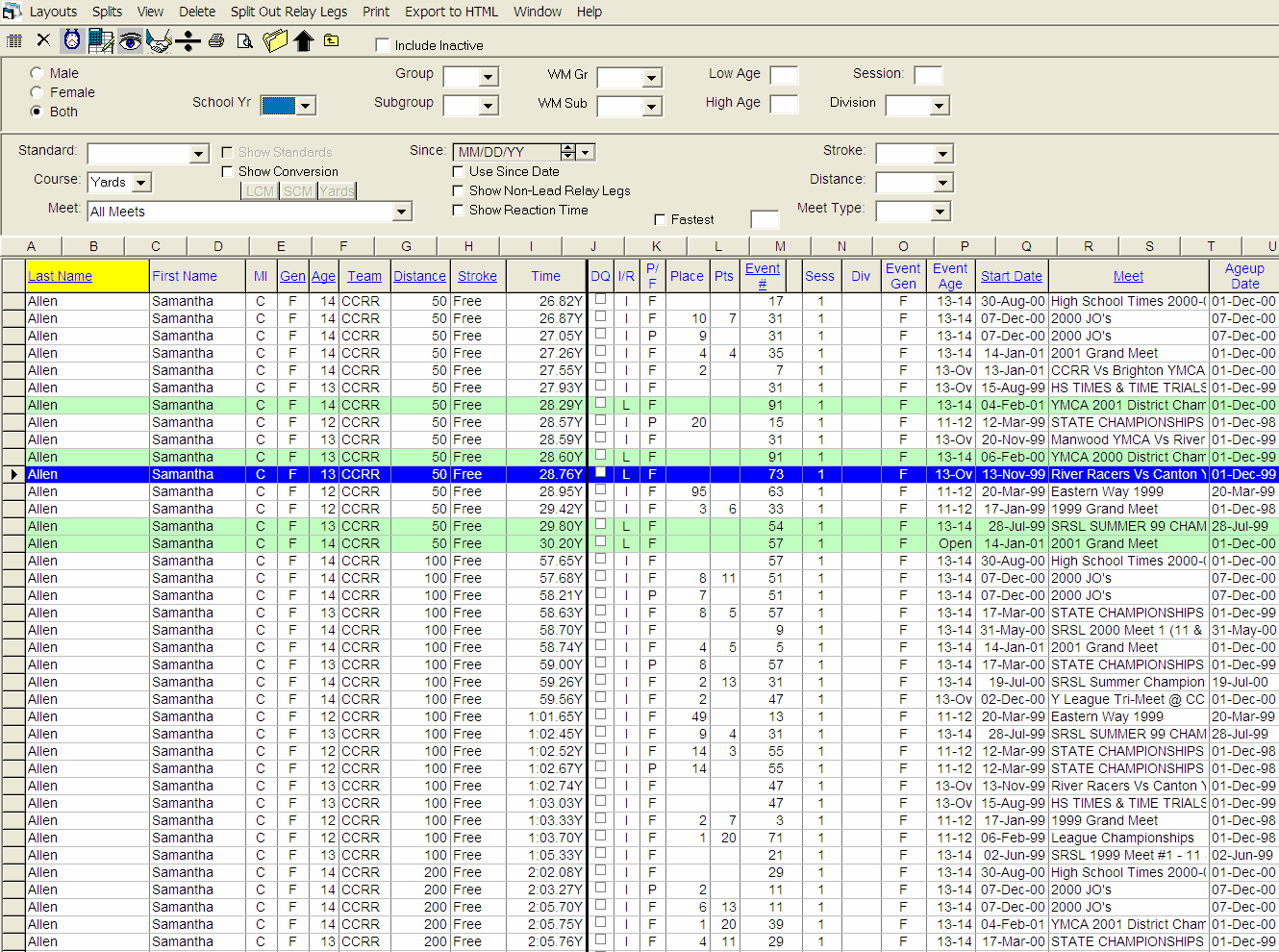Sort by the Last Name column header

pos(60,276)
